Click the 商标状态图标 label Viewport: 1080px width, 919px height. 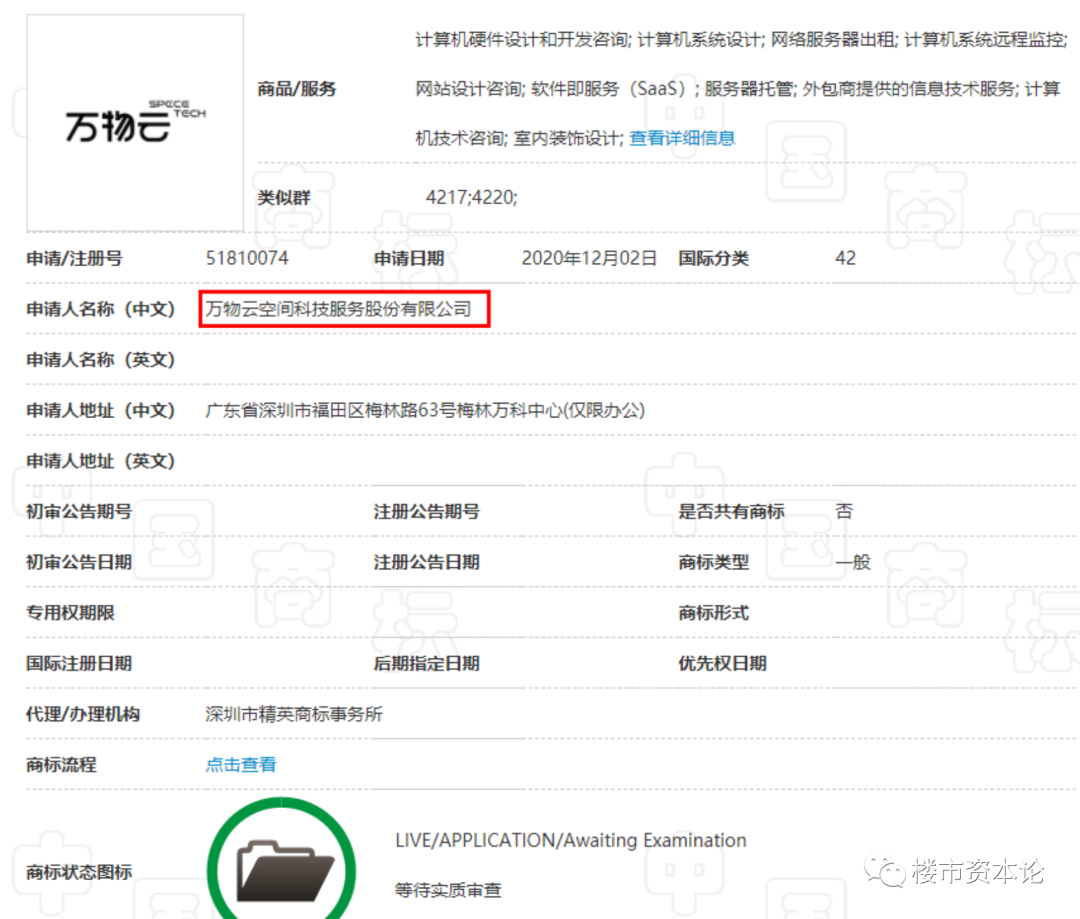coord(79,872)
